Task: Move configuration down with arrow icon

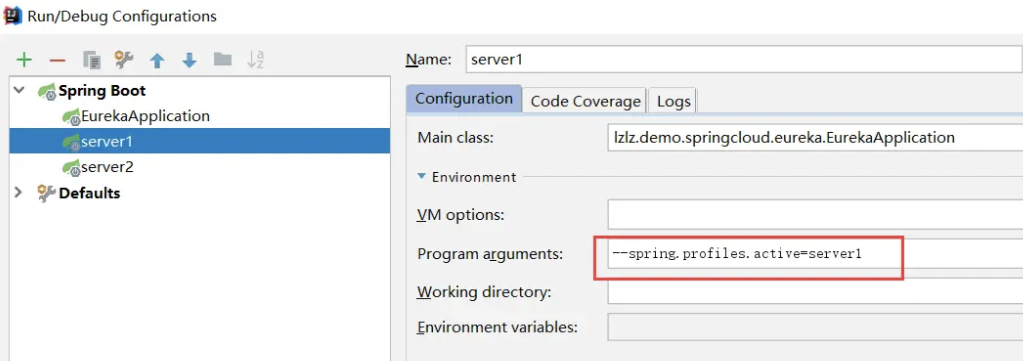Action: coord(189,61)
